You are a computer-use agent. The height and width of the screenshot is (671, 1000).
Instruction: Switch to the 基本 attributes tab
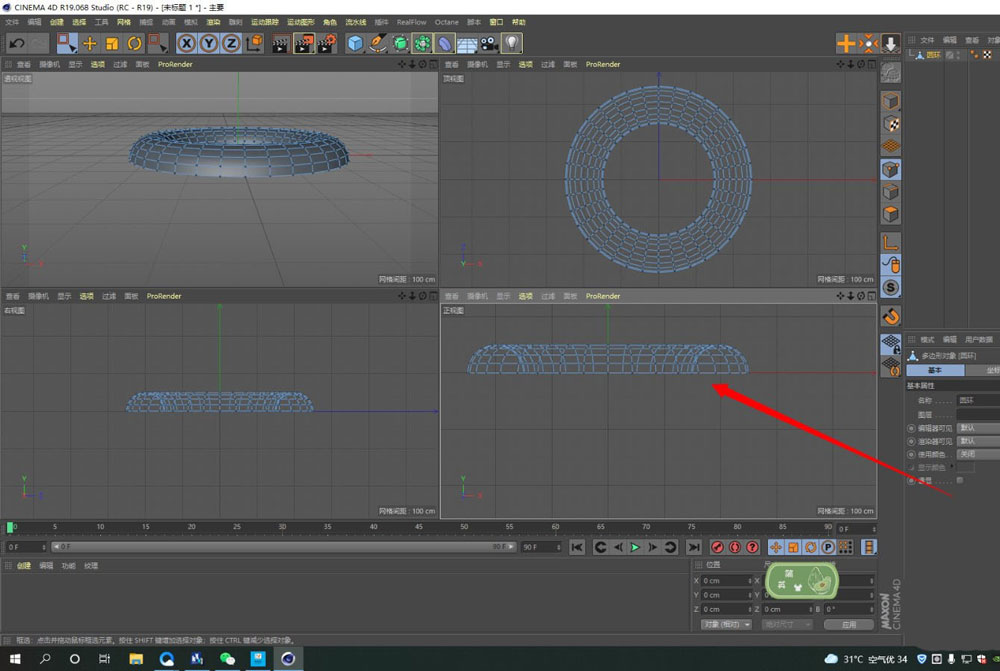coord(935,370)
